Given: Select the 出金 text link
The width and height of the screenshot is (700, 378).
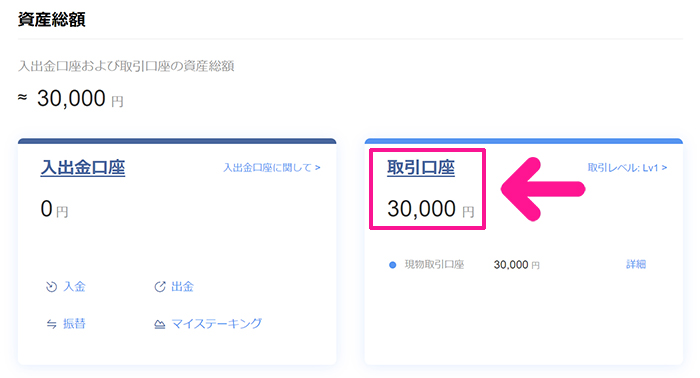Looking at the screenshot, I should (x=183, y=287).
